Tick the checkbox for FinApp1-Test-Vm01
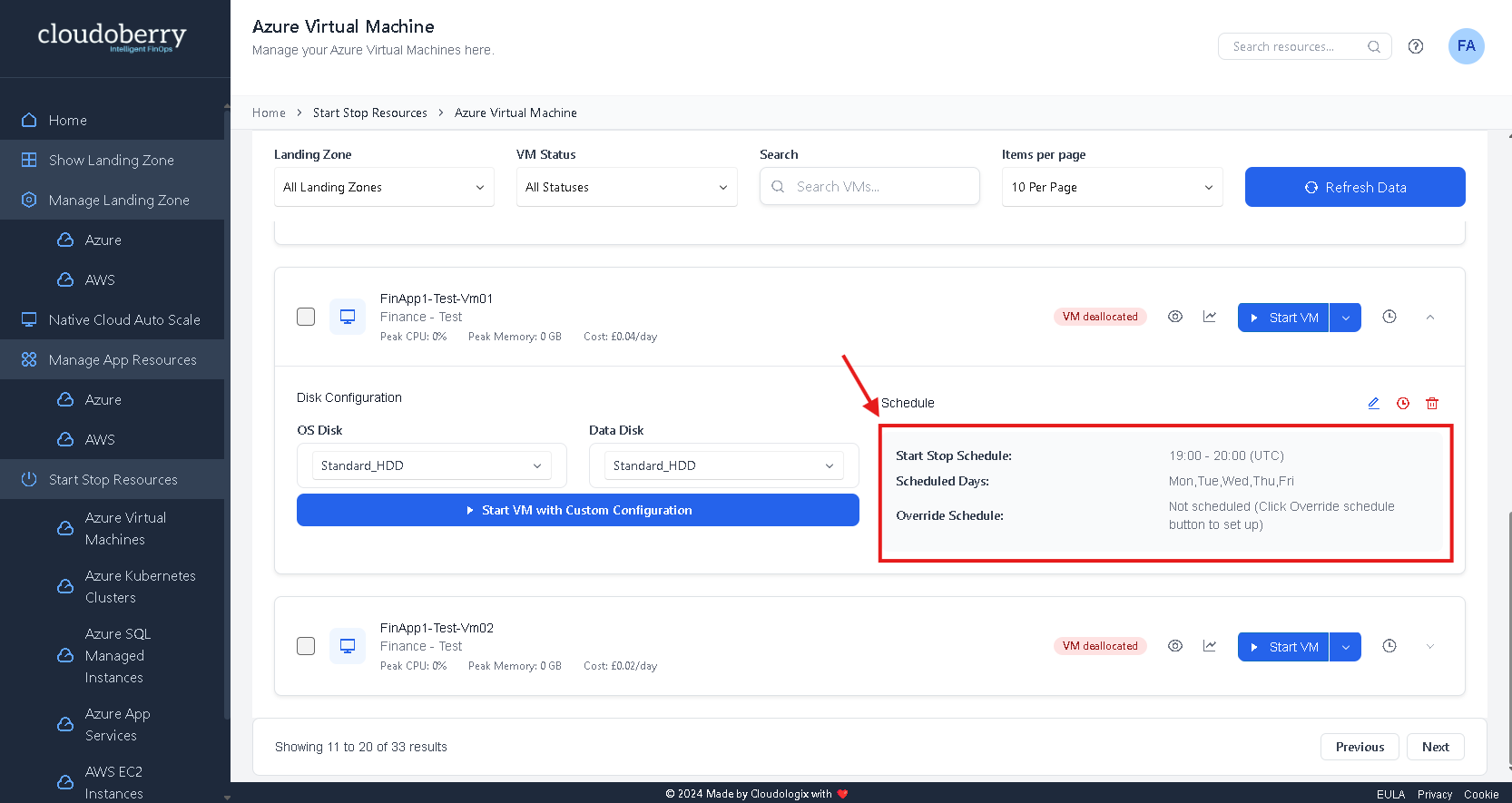This screenshot has height=803, width=1512. click(306, 317)
